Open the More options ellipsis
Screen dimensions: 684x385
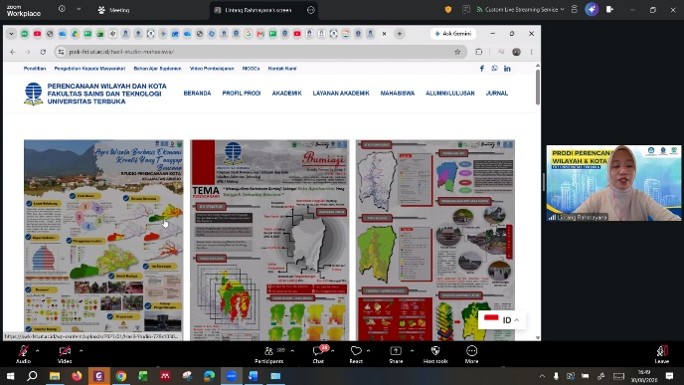(472, 354)
